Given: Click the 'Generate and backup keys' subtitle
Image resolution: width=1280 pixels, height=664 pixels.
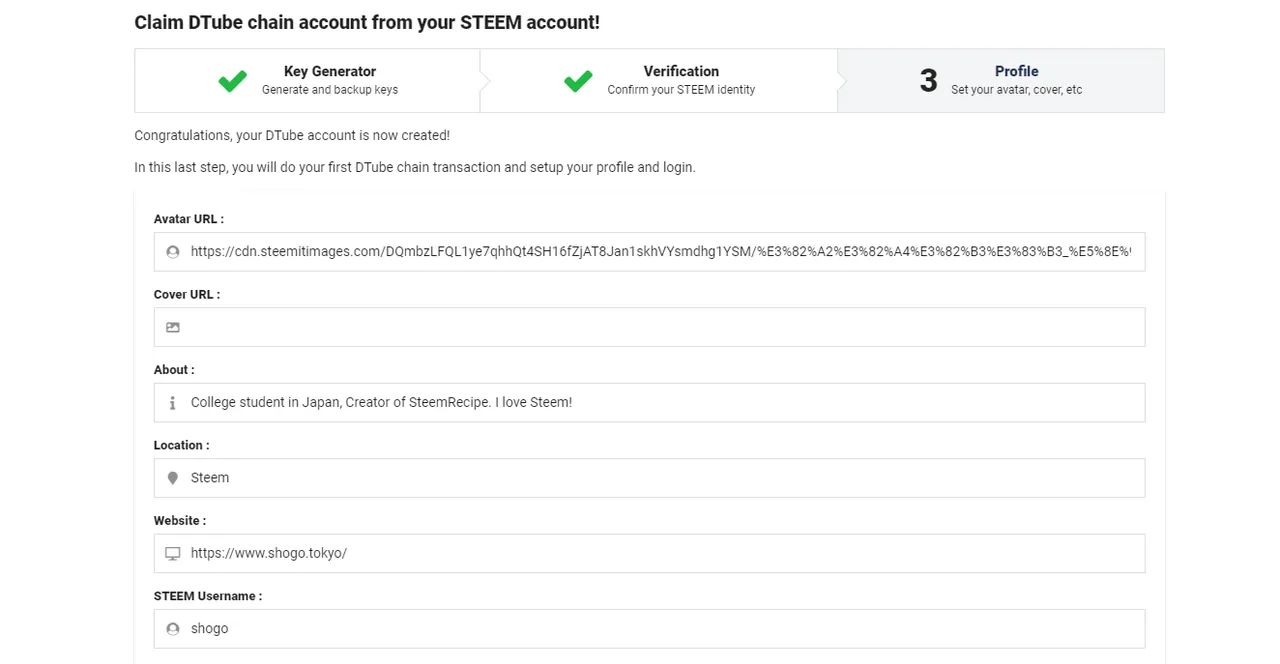Looking at the screenshot, I should [330, 90].
